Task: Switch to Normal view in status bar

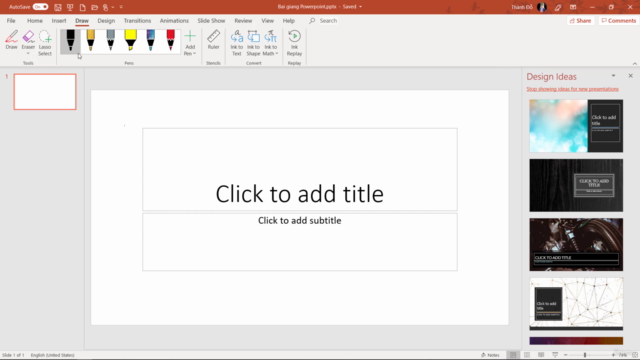Action: click(x=513, y=355)
